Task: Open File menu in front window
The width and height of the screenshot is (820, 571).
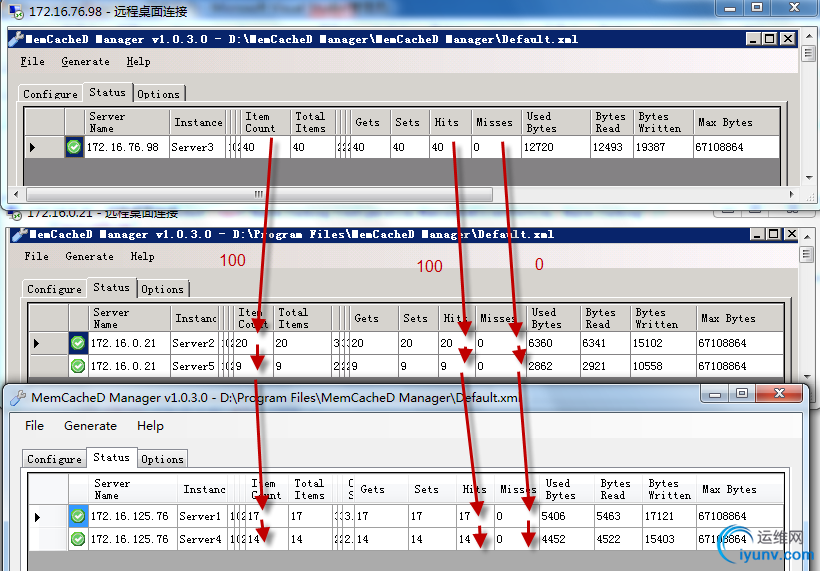Action: tap(35, 426)
